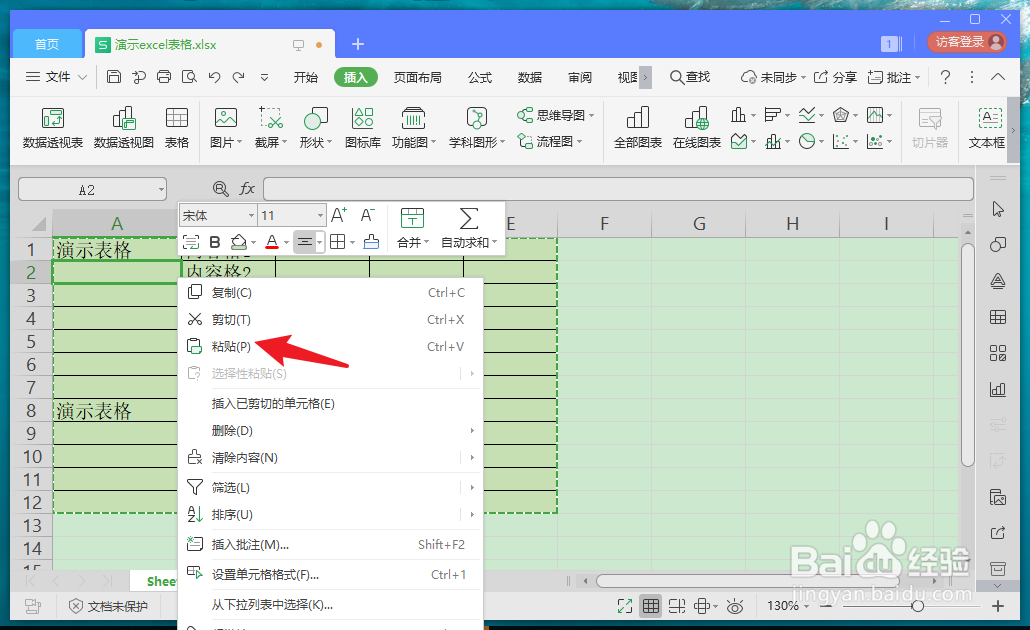Toggle bold formatting in the mini toolbar
This screenshot has height=630, width=1030.
click(x=215, y=241)
